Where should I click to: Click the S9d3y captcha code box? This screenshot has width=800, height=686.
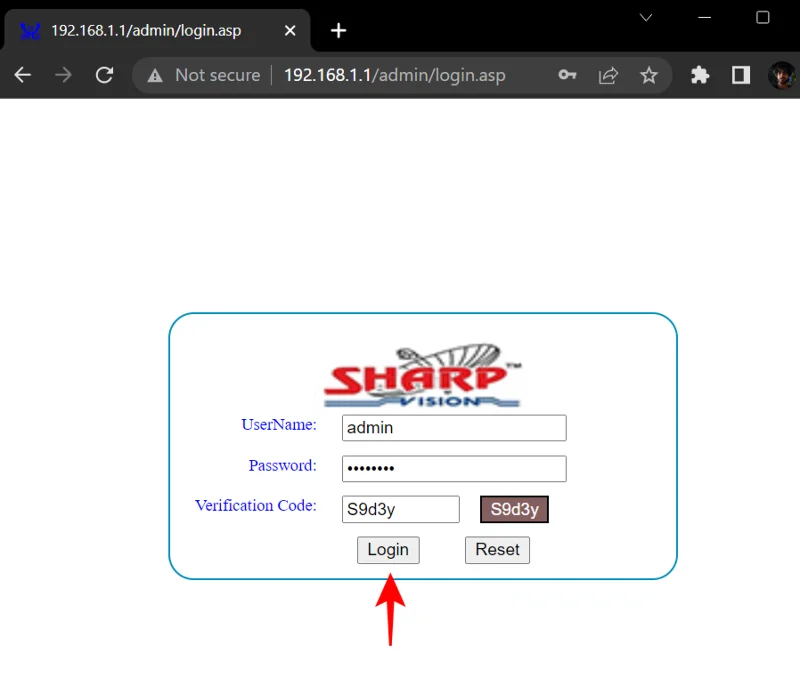[514, 509]
